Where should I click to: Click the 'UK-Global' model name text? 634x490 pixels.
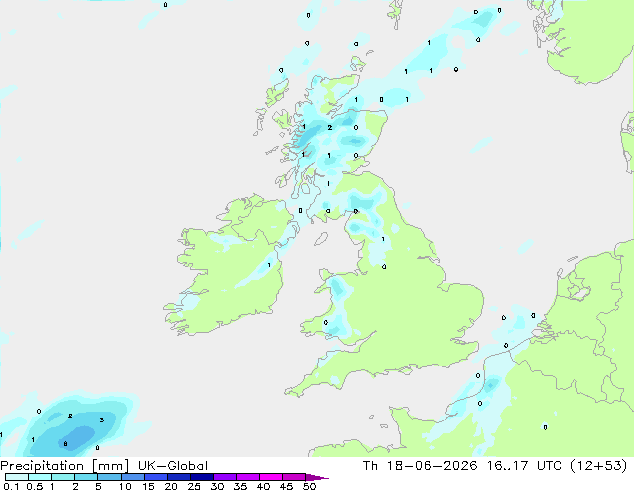tap(173, 466)
